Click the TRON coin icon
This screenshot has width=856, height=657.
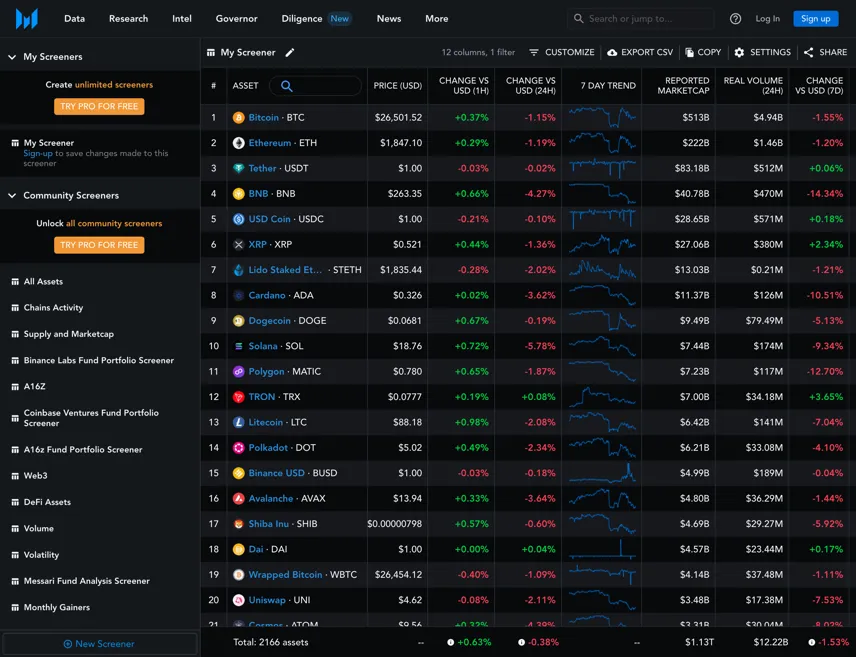pyautogui.click(x=239, y=397)
